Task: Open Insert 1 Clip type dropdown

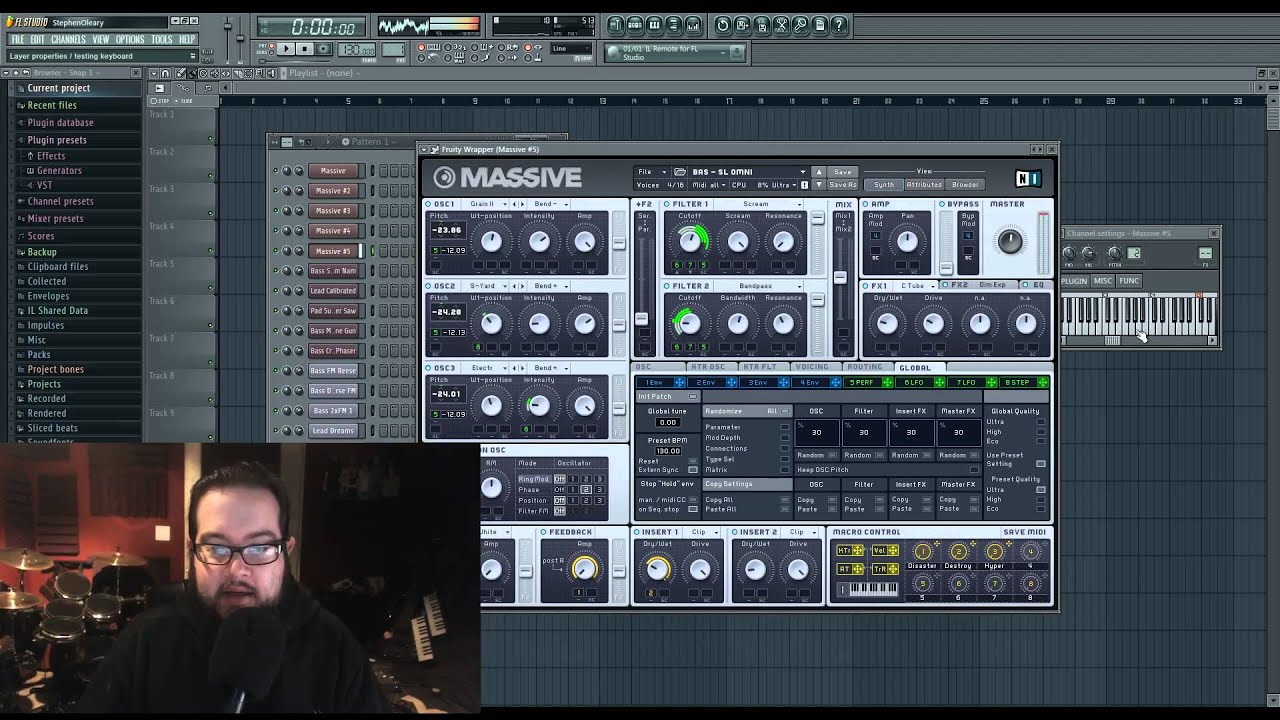Action: coord(702,532)
